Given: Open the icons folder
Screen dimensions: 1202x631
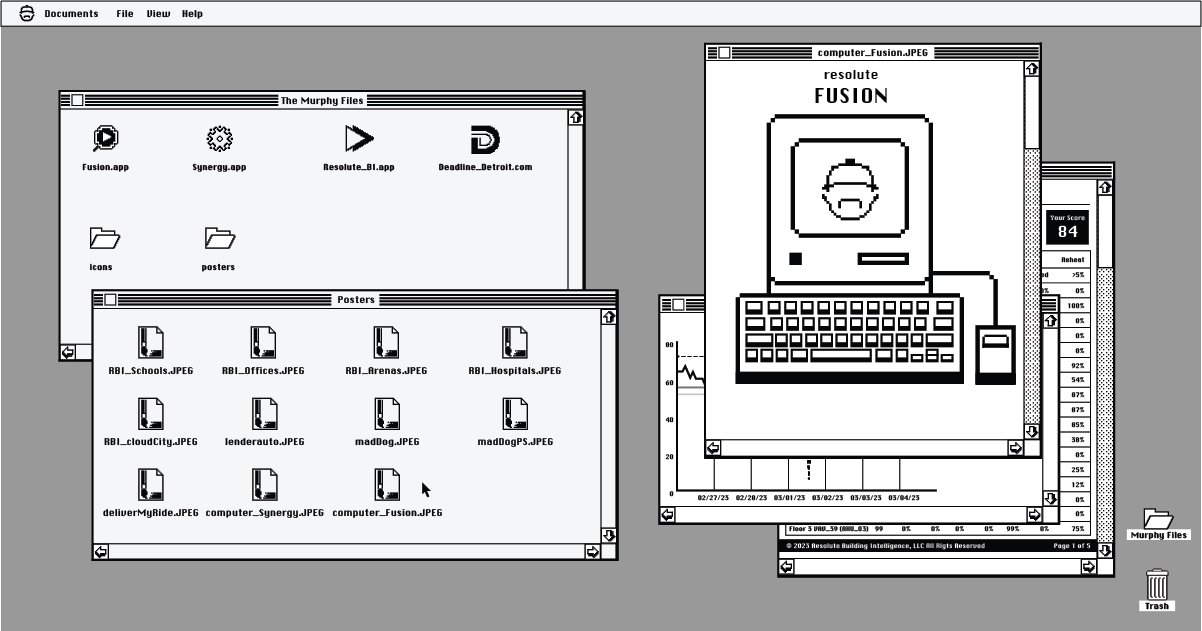Looking at the screenshot, I should click(x=102, y=239).
